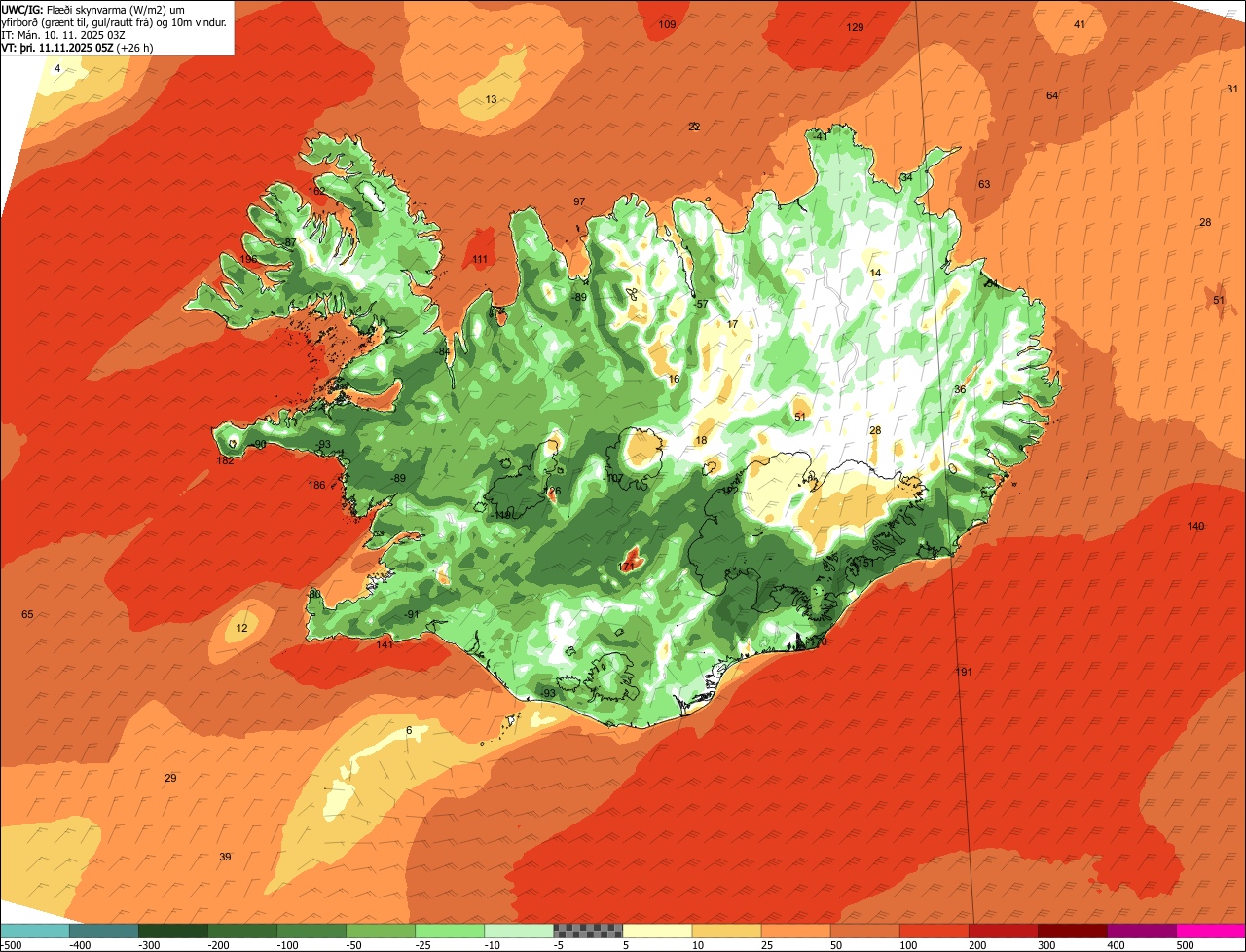1246x952 pixels.
Task: Select the light orange swatch from 25 to 50
Action: coord(794,931)
